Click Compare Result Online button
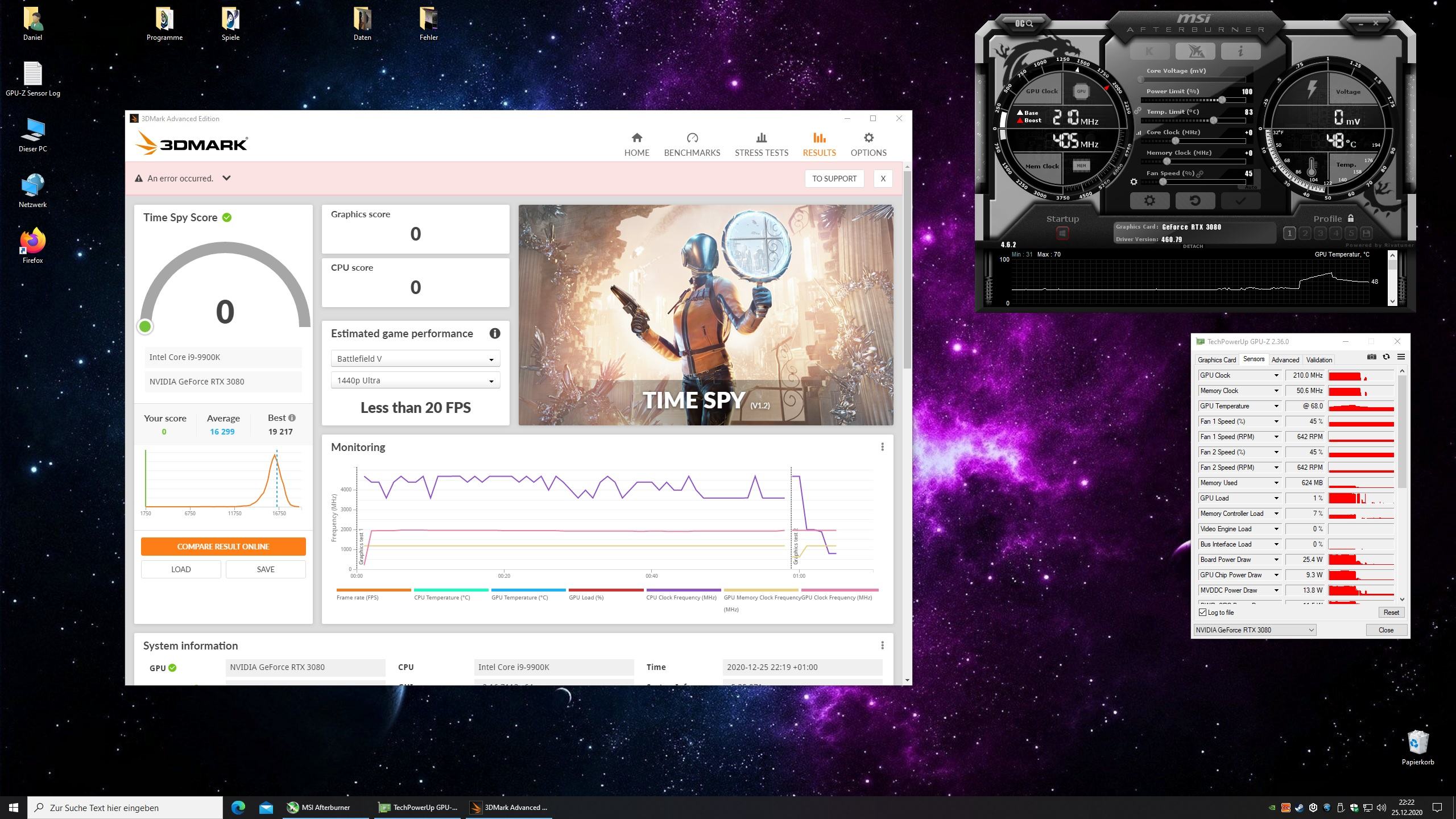This screenshot has height=819, width=1456. (x=223, y=547)
